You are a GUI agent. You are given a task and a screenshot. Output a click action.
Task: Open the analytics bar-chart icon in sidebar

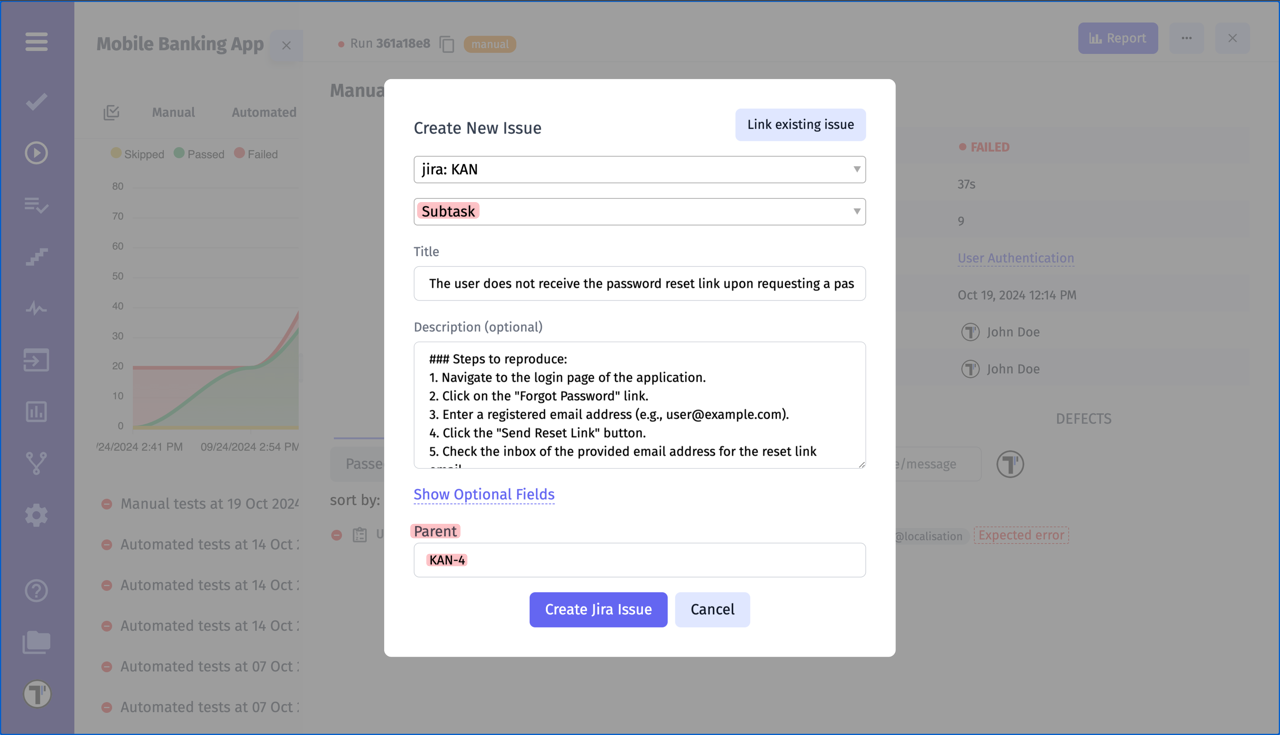click(x=36, y=411)
